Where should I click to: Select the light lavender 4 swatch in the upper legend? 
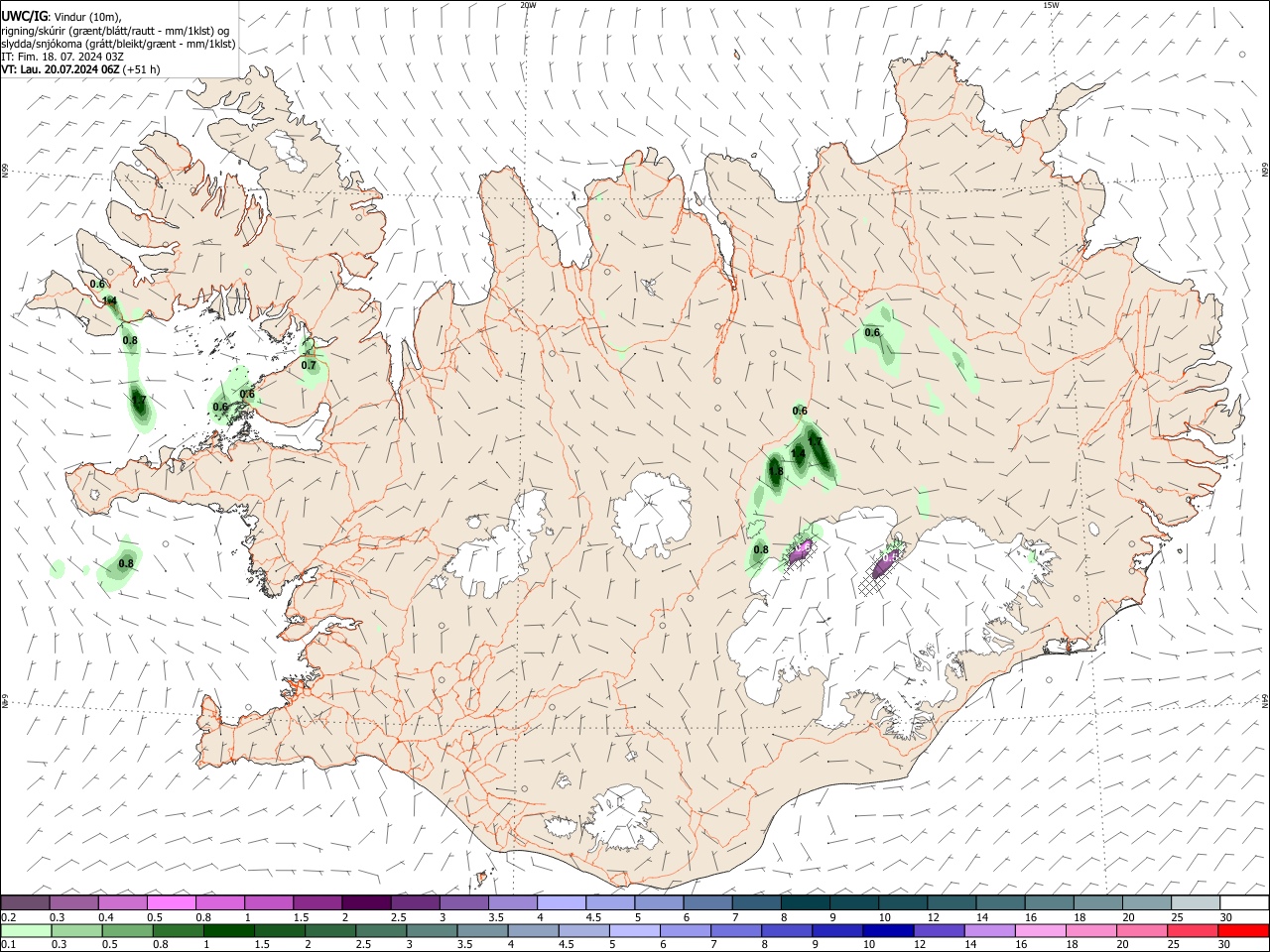[x=561, y=902]
